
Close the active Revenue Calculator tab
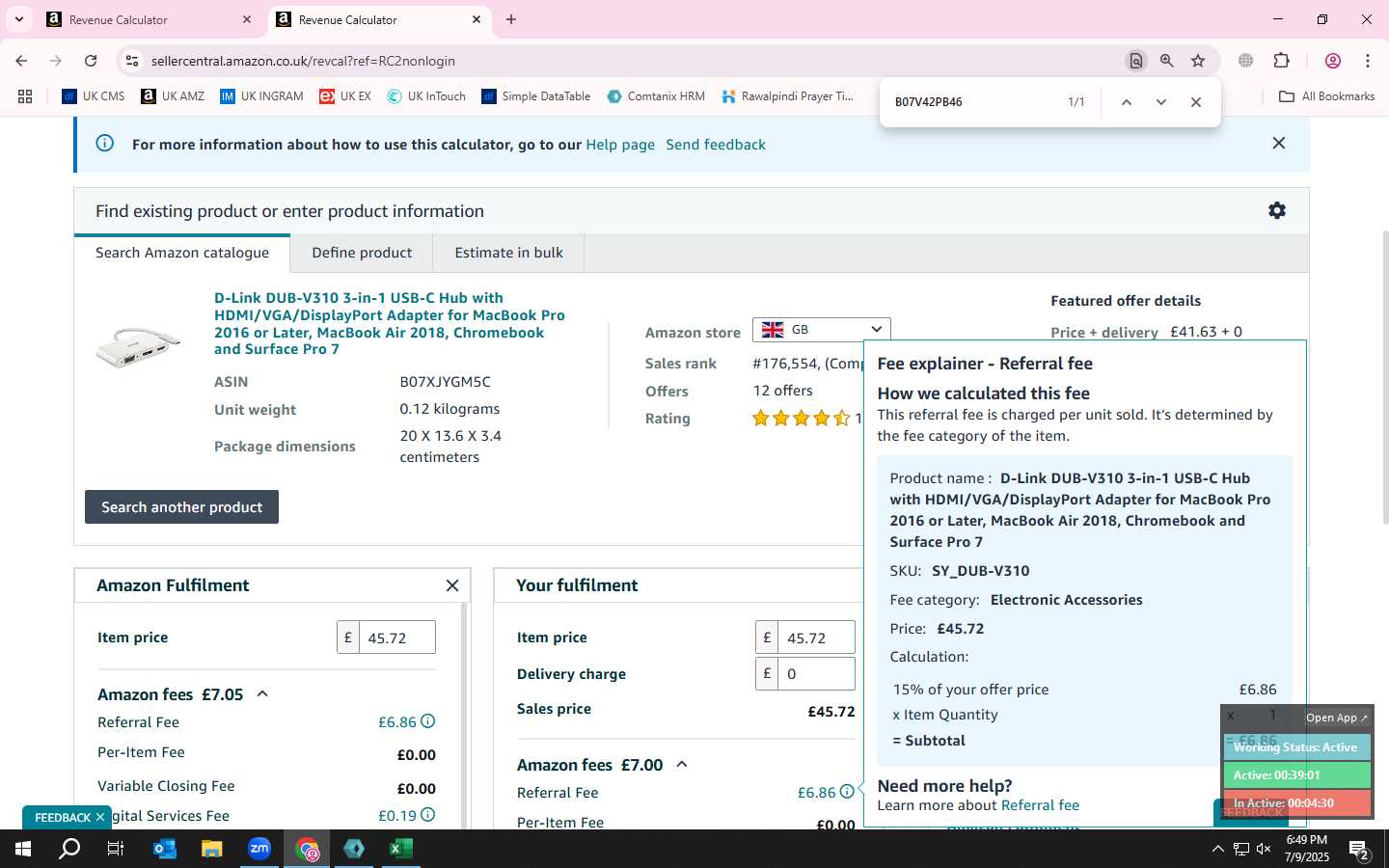(x=477, y=19)
